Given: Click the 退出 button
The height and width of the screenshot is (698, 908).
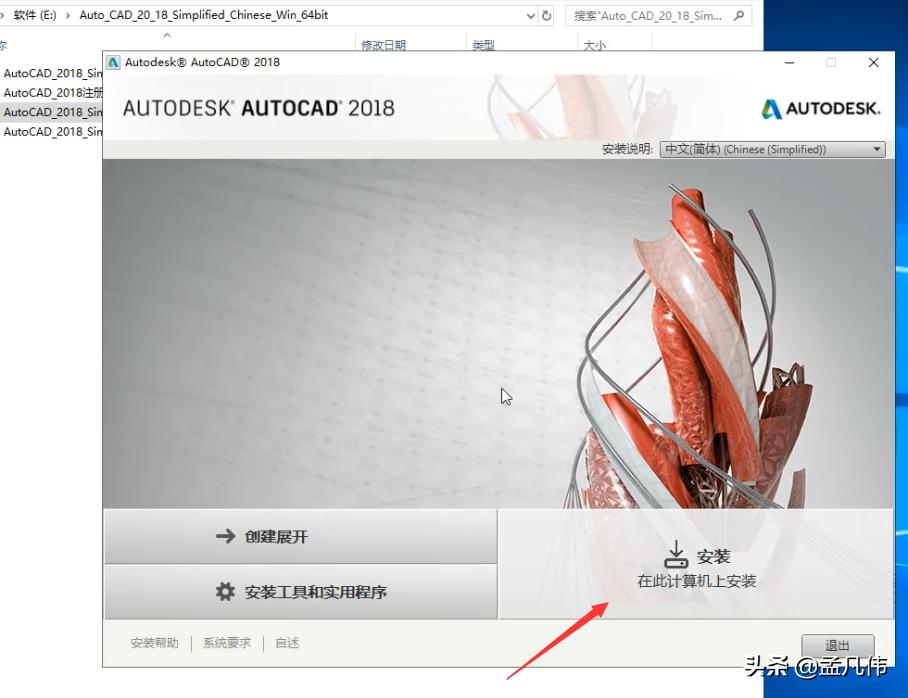Looking at the screenshot, I should (837, 645).
